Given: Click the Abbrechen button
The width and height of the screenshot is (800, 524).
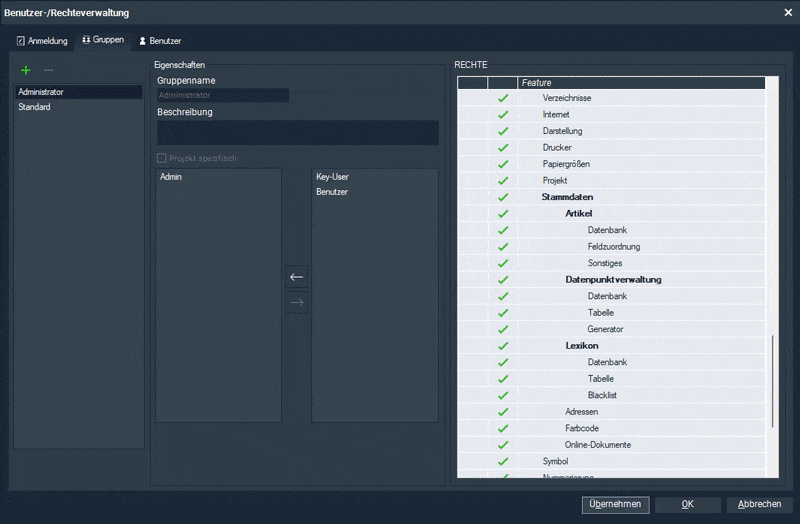Looking at the screenshot, I should (x=760, y=504).
